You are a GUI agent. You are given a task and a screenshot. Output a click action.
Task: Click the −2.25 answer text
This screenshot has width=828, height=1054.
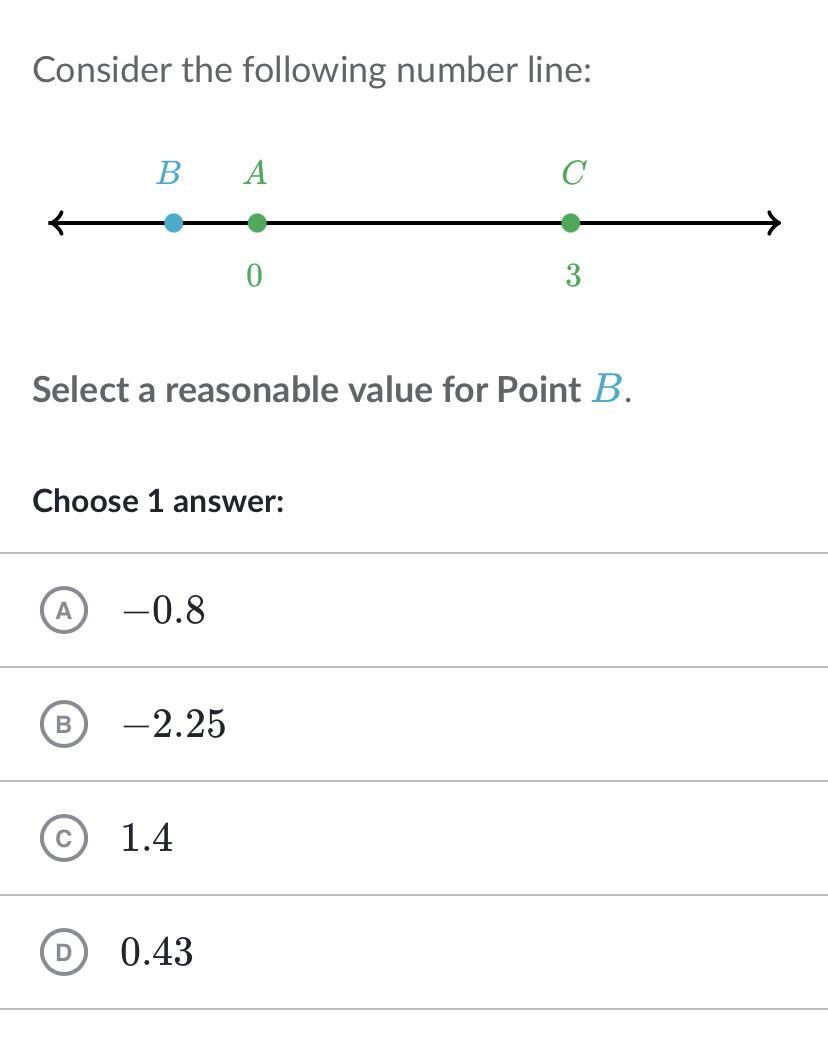(173, 724)
